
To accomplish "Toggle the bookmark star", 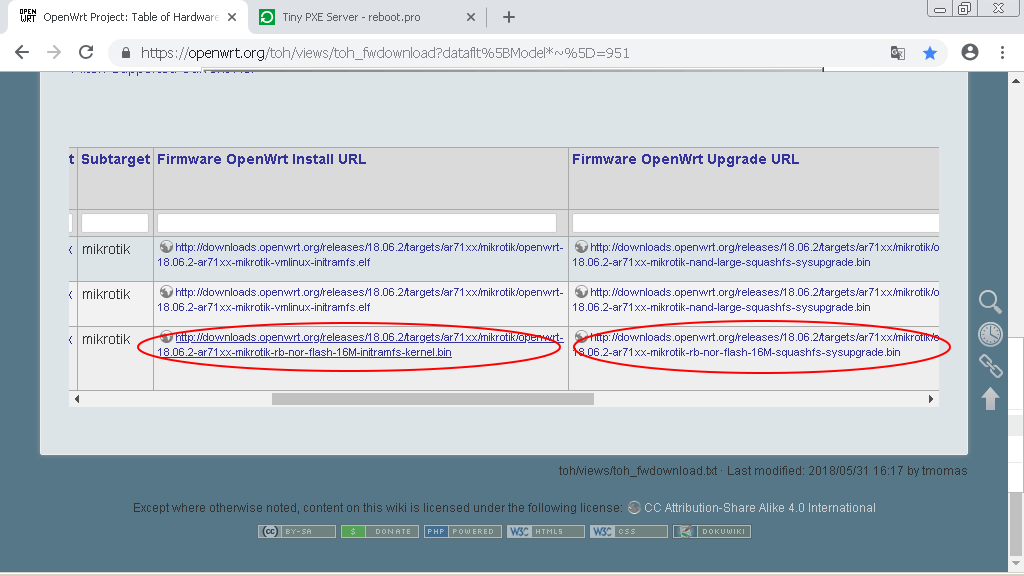I will tap(931, 53).
